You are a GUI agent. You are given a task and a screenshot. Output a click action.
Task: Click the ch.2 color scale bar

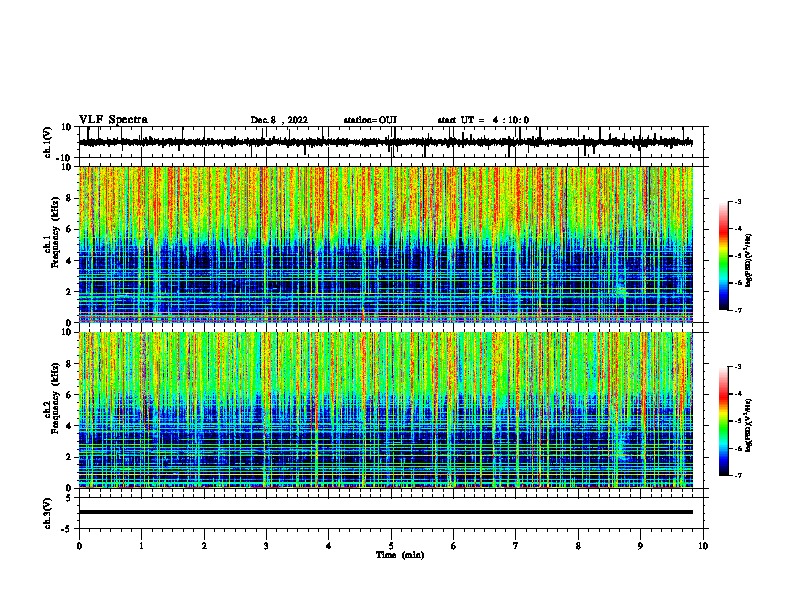click(x=723, y=421)
